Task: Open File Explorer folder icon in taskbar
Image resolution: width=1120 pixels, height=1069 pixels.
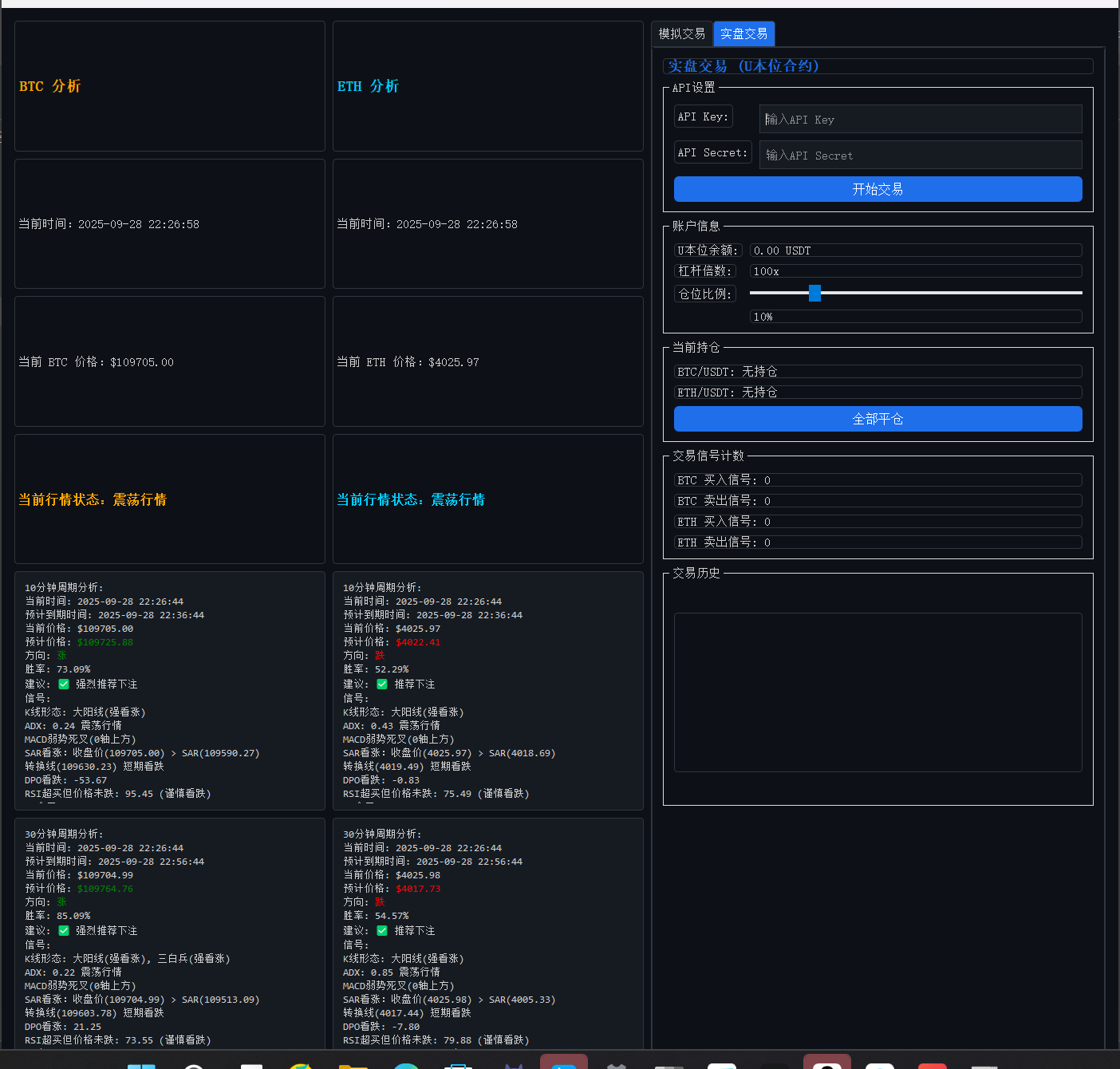Action: tap(353, 1064)
